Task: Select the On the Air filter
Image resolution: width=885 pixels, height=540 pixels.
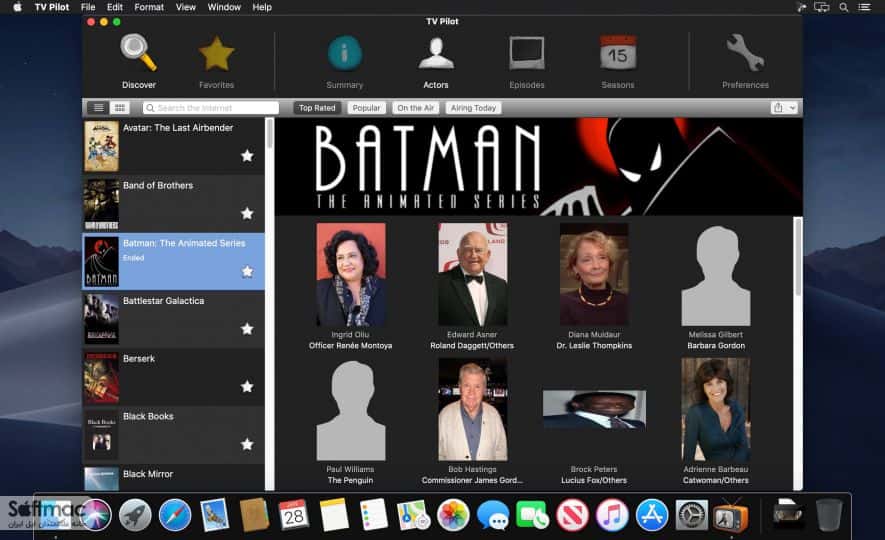Action: click(x=415, y=108)
